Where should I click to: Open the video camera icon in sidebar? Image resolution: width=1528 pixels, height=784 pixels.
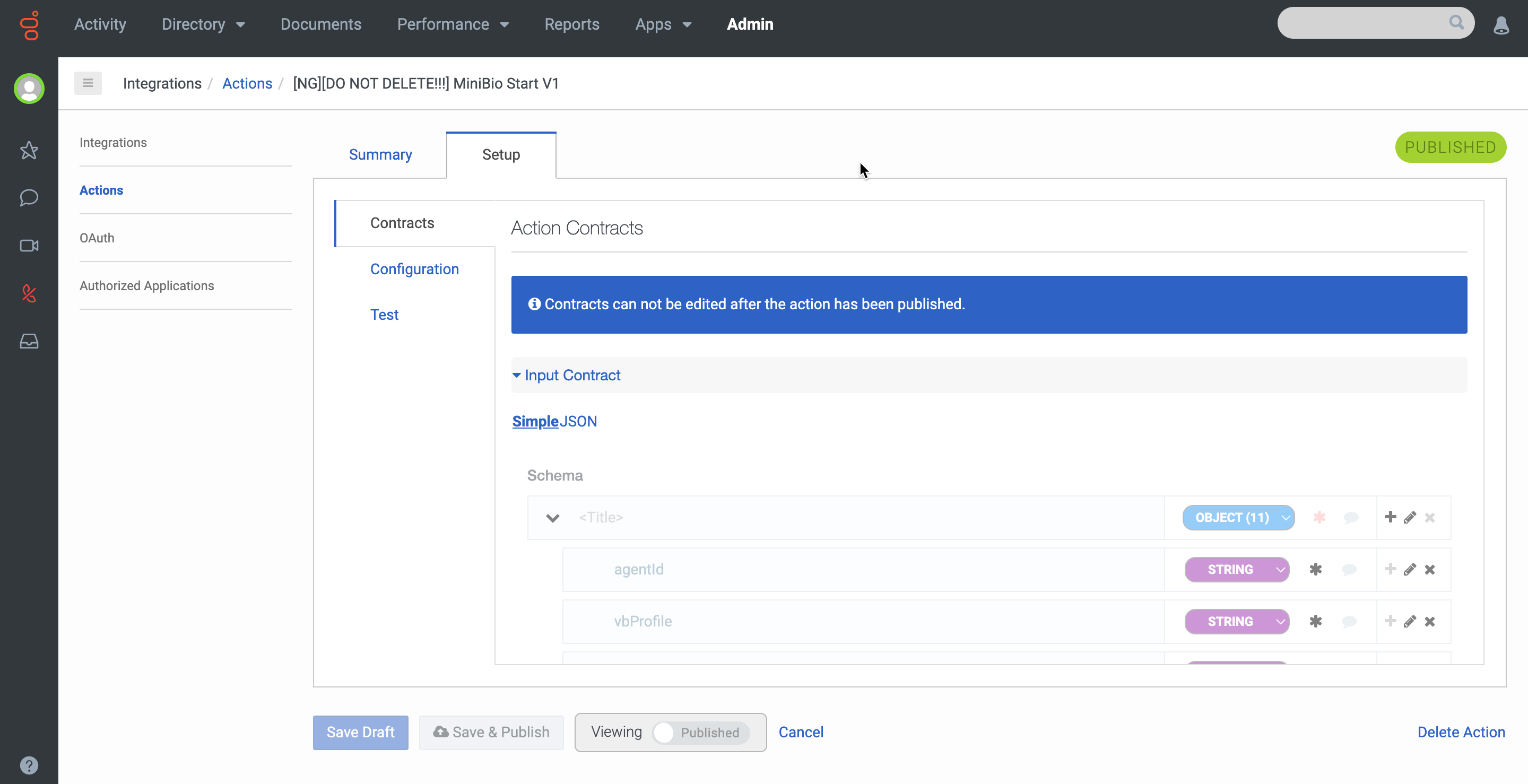29,246
